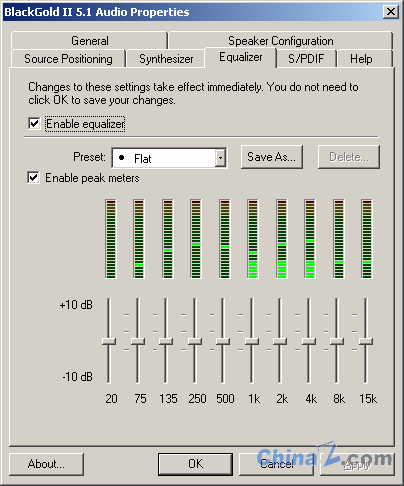Click the 75 Hz band slider thumb

point(137,341)
